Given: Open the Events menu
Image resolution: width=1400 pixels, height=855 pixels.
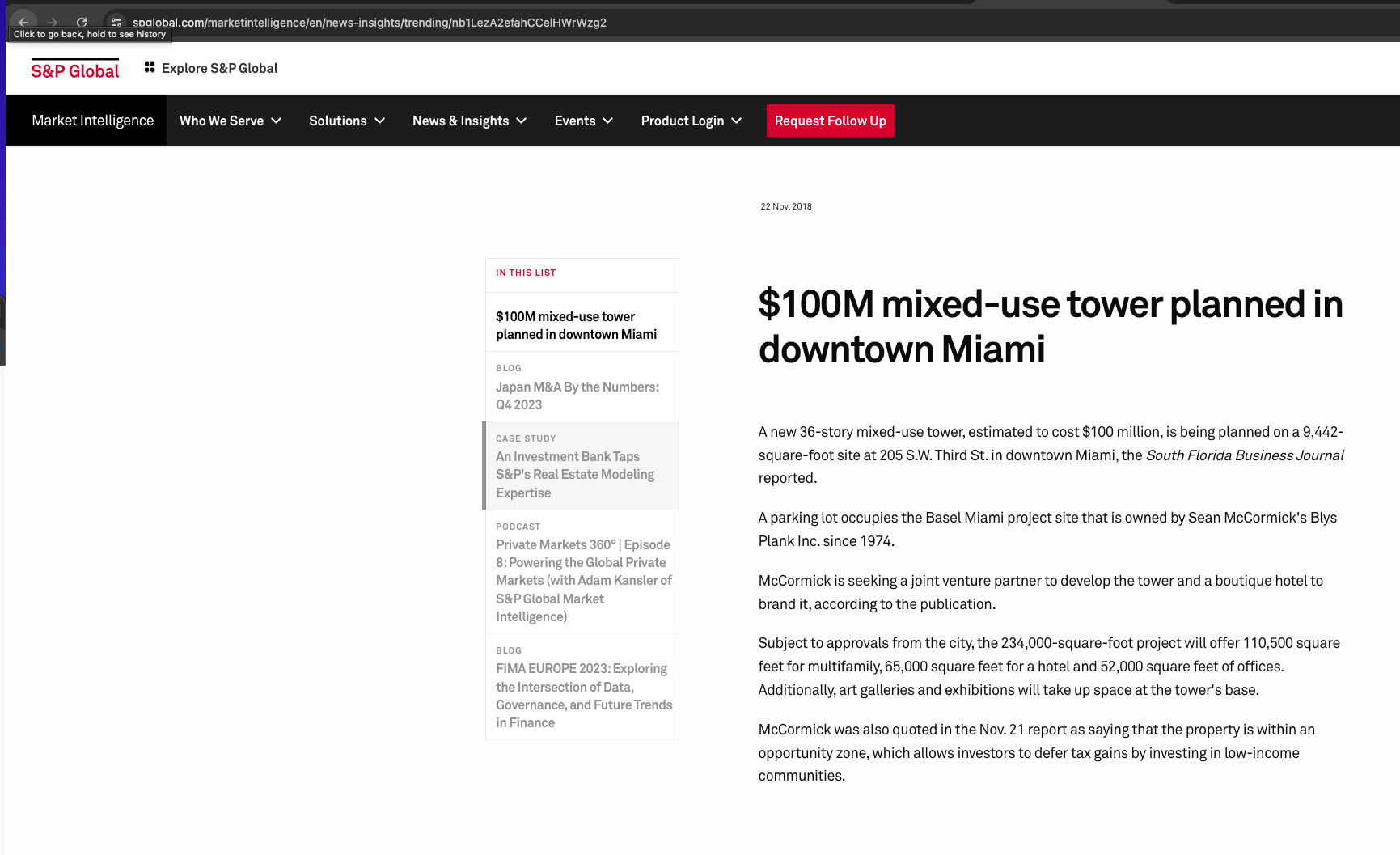Looking at the screenshot, I should coord(584,121).
